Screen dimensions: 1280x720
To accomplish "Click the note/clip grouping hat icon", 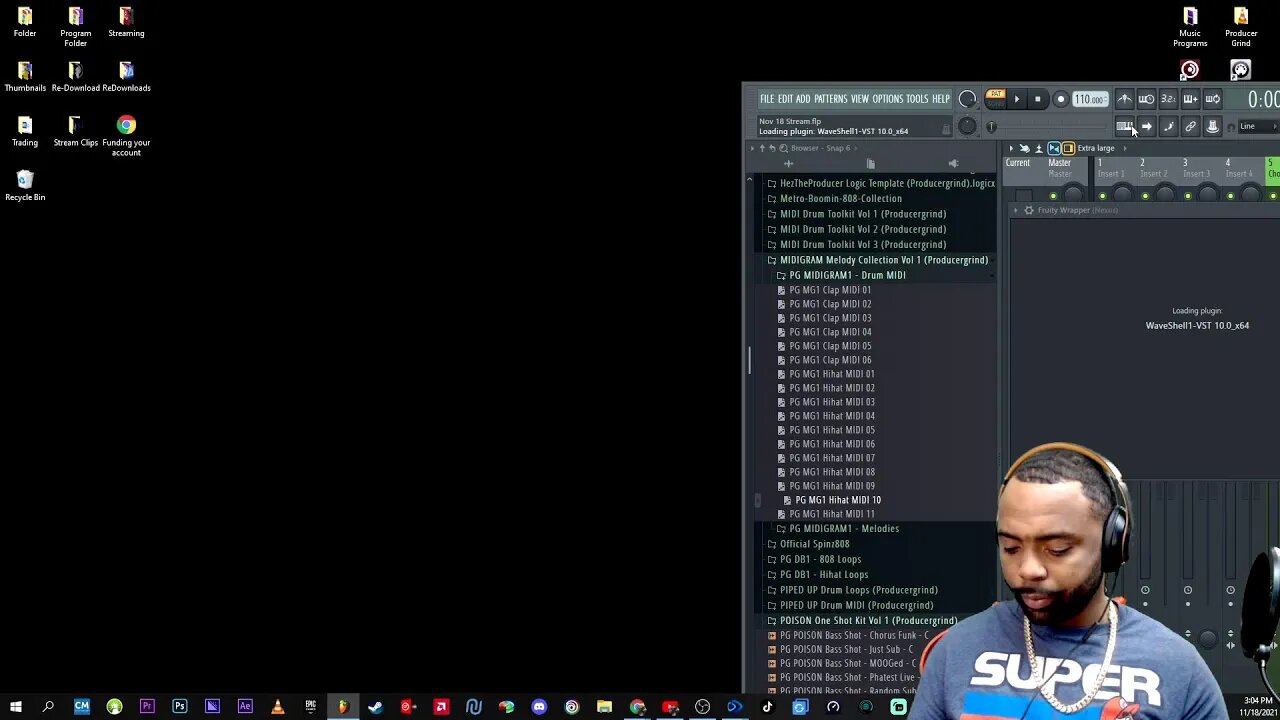I will tap(1212, 127).
